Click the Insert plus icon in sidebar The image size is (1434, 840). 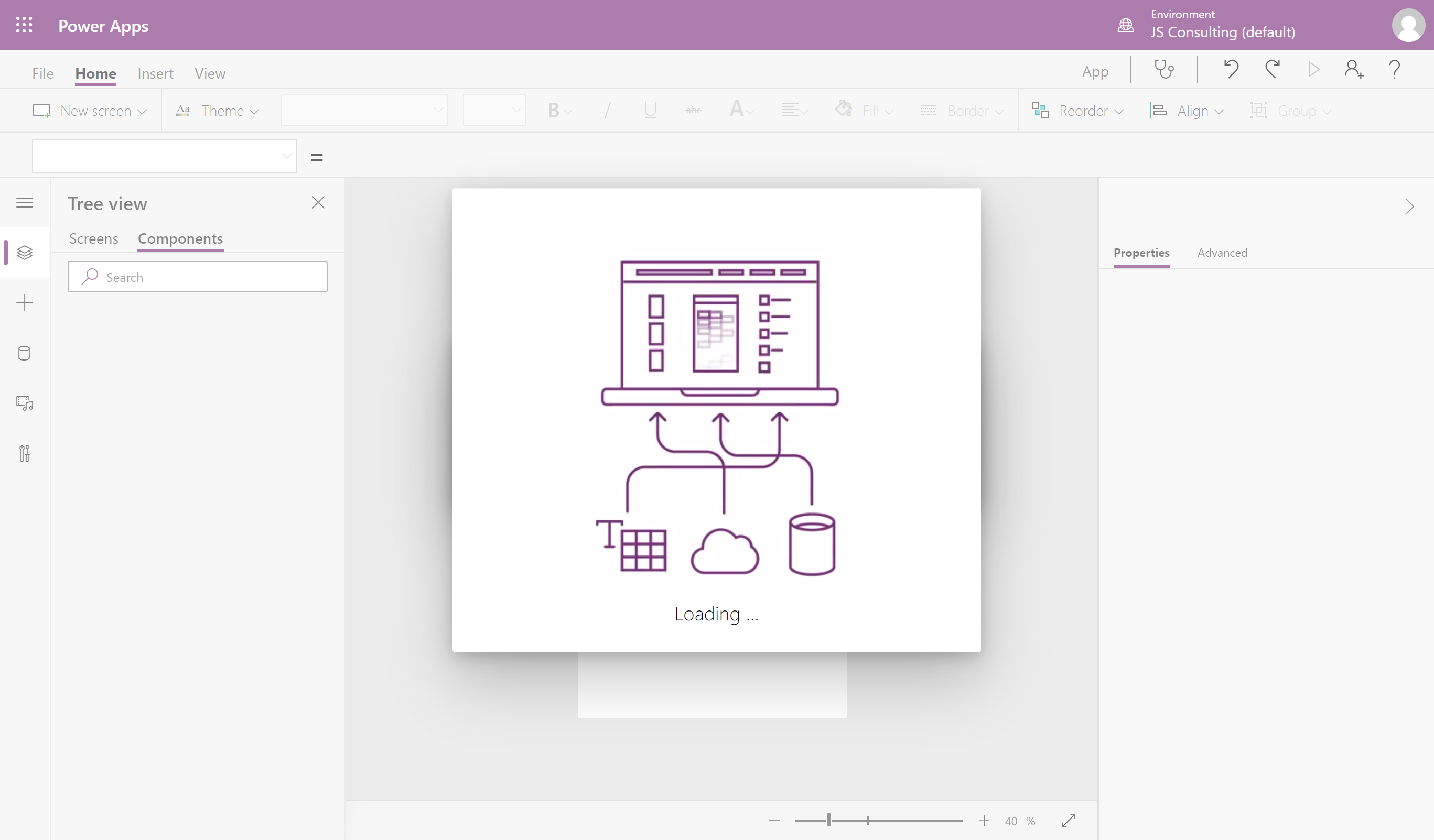pyautogui.click(x=25, y=303)
